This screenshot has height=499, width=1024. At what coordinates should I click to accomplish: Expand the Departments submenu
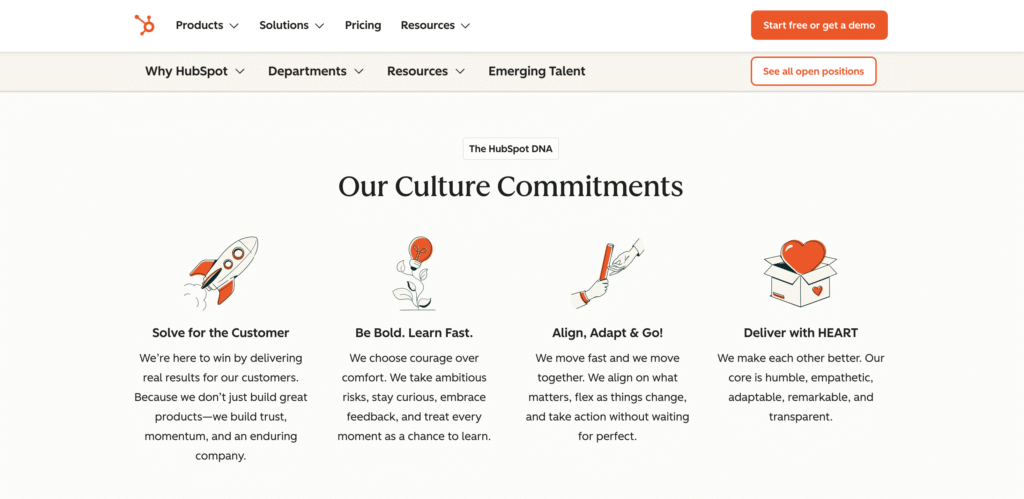coord(316,71)
